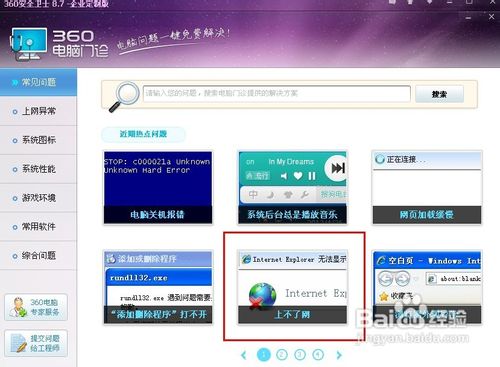Select page 2 indicator
Viewport: 500px width, 367px height.
[x=282, y=355]
